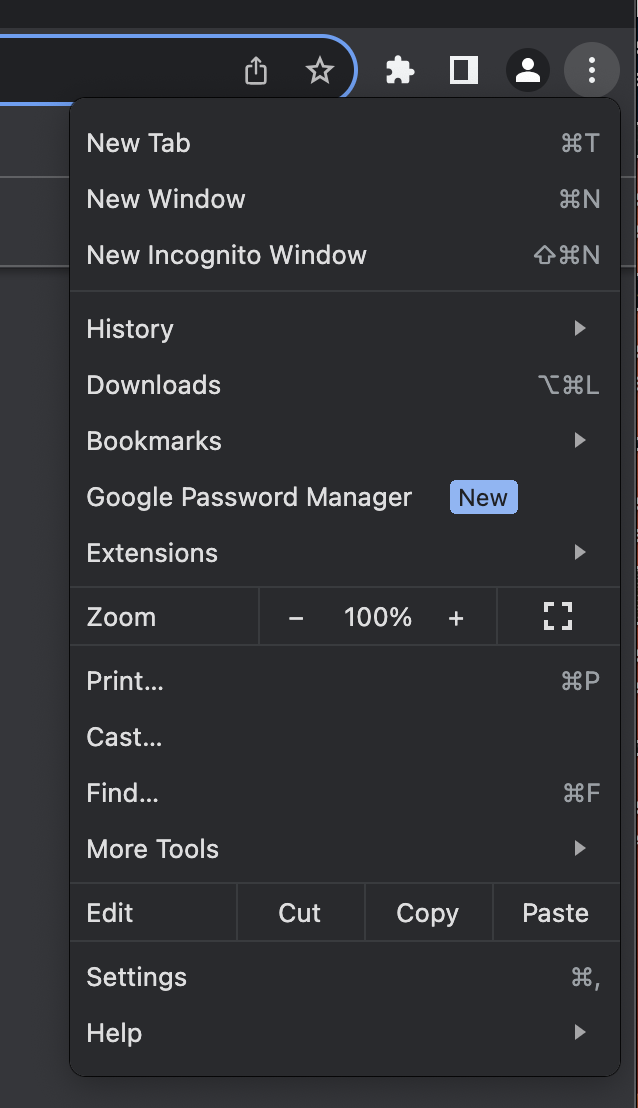Open the Extensions puzzle piece icon

pos(400,71)
